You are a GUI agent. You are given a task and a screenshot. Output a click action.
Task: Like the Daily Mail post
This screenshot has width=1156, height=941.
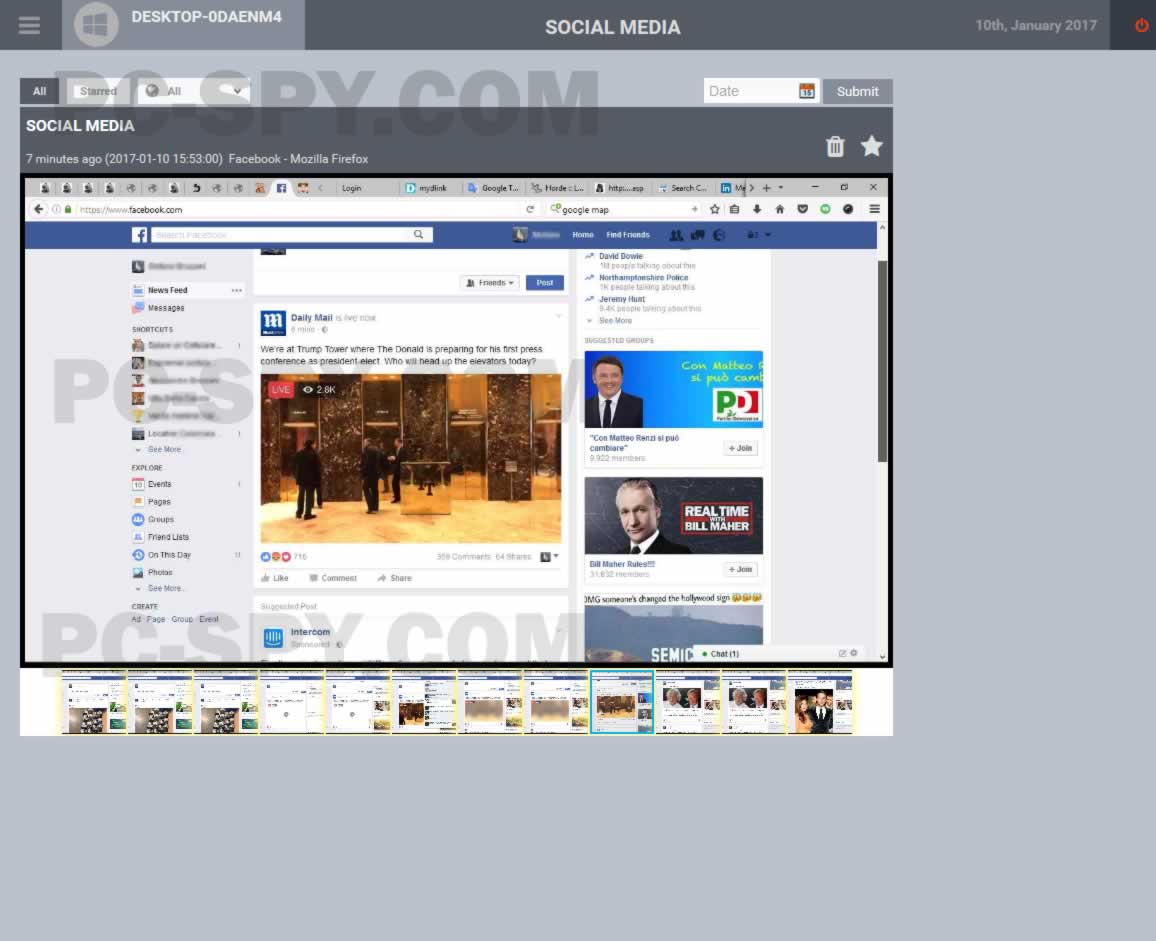coord(275,578)
